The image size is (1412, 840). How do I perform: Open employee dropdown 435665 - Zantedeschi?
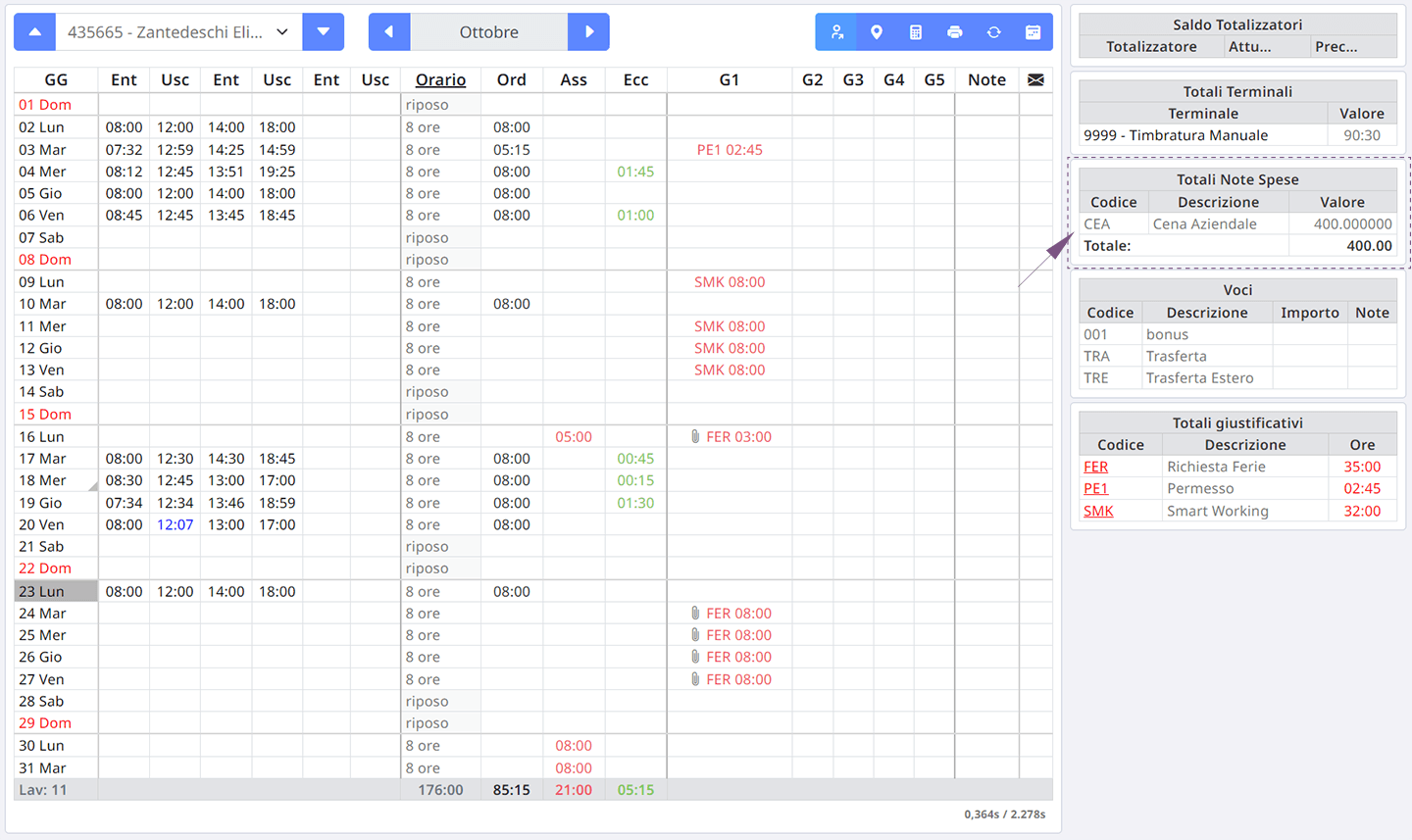click(178, 32)
